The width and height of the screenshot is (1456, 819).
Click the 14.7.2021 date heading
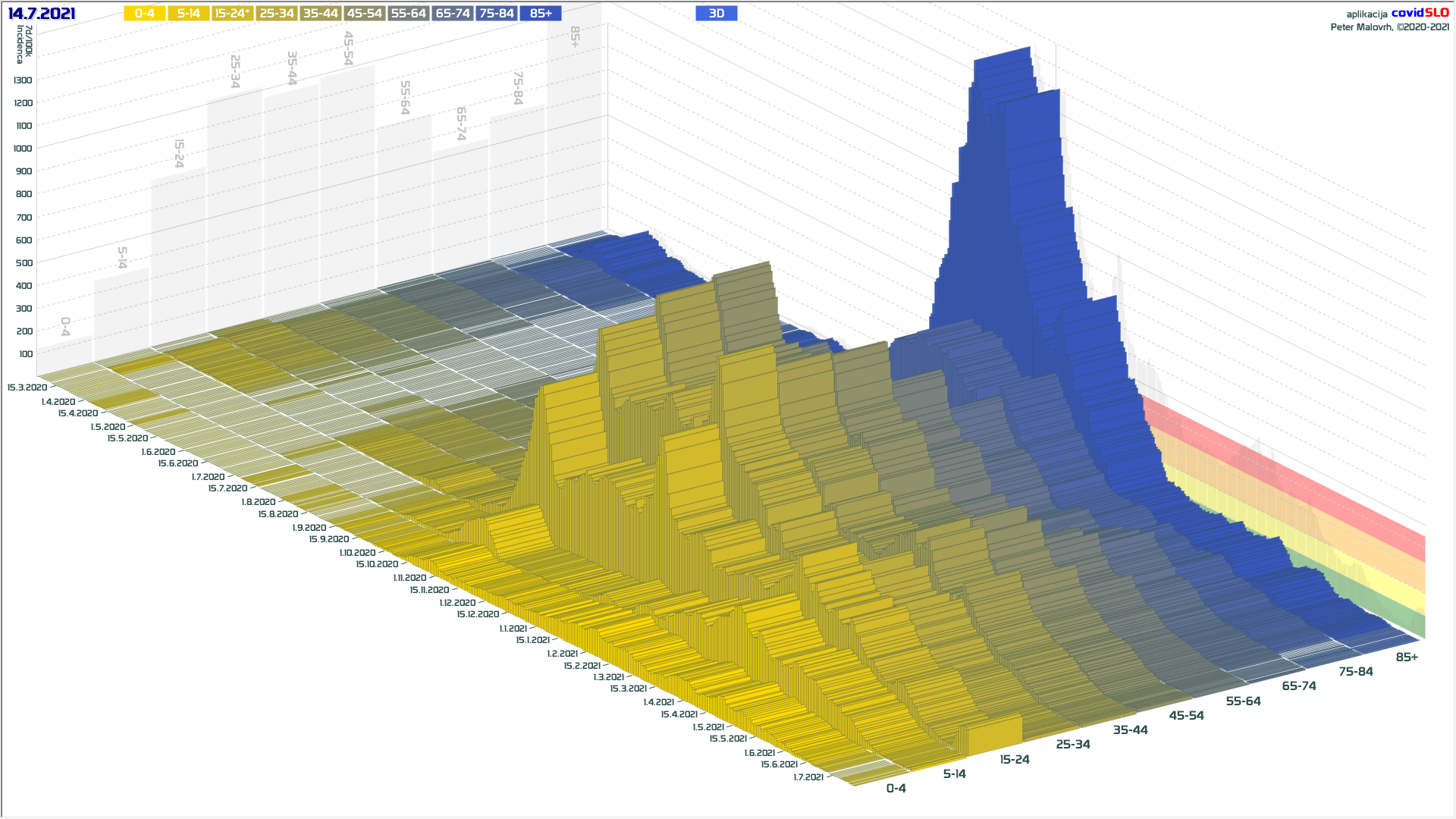[42, 14]
